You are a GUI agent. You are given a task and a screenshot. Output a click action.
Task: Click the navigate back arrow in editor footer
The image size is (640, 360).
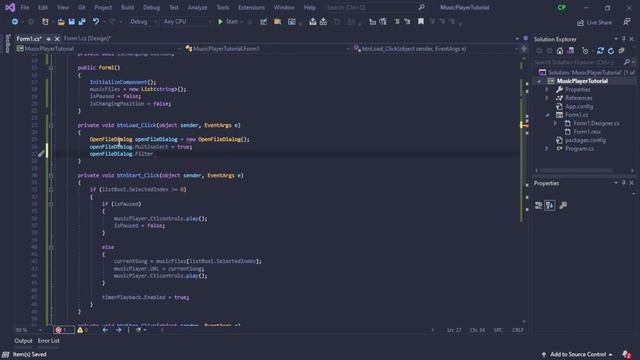(x=105, y=330)
